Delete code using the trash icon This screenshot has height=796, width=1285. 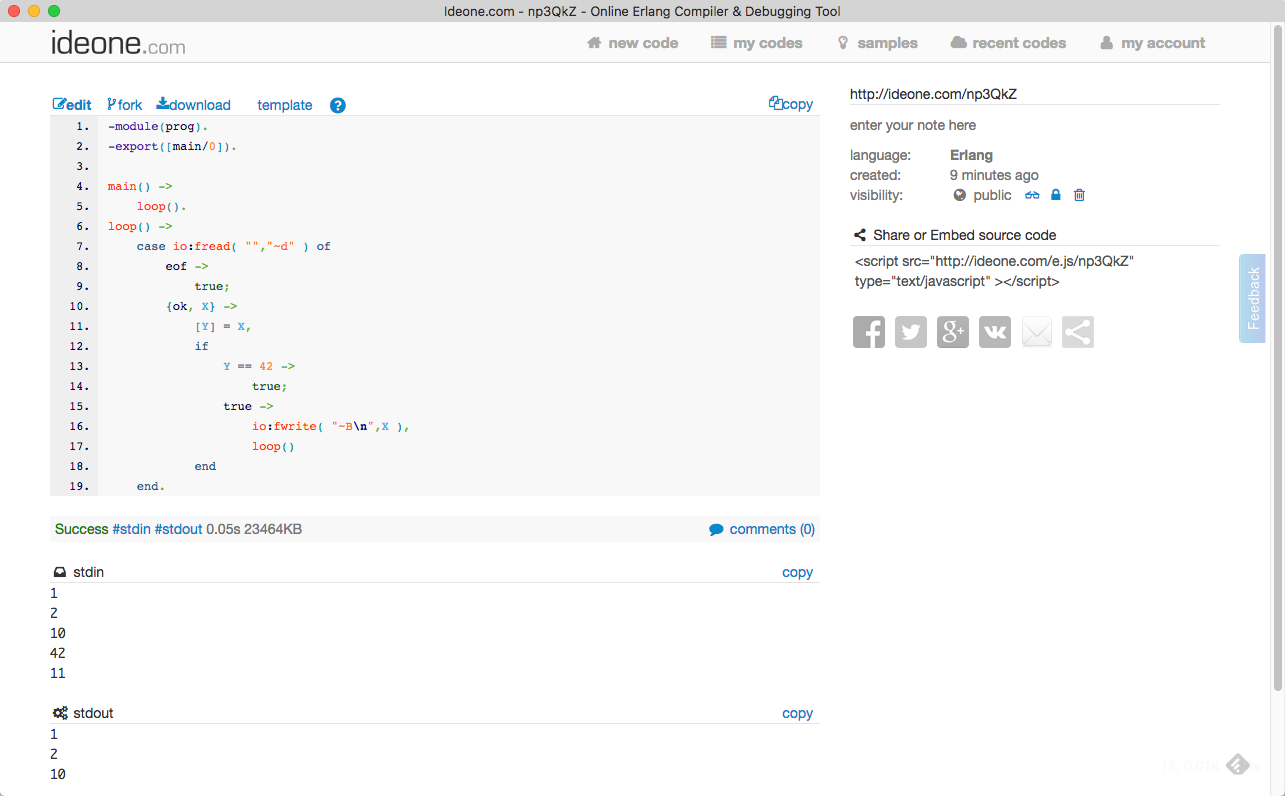[x=1079, y=195]
